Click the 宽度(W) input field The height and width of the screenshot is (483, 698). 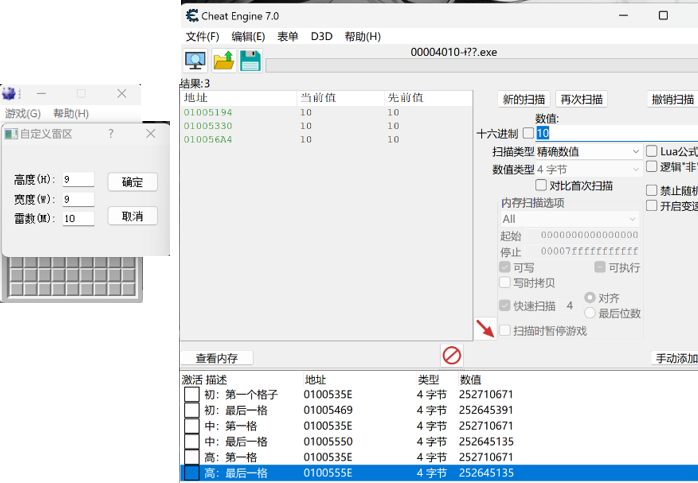pyautogui.click(x=78, y=199)
